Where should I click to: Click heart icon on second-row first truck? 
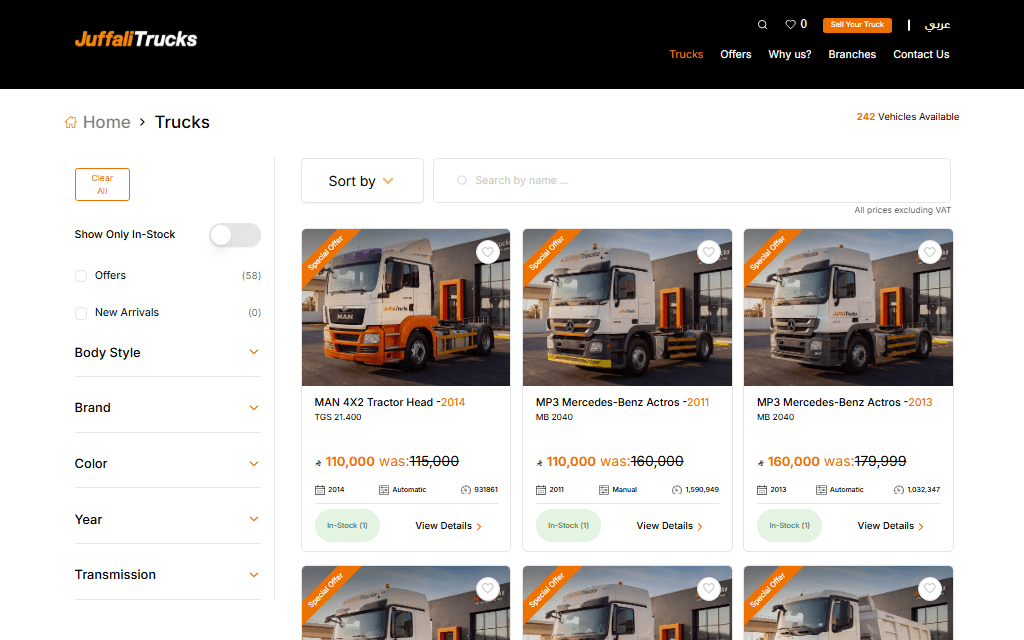point(488,588)
